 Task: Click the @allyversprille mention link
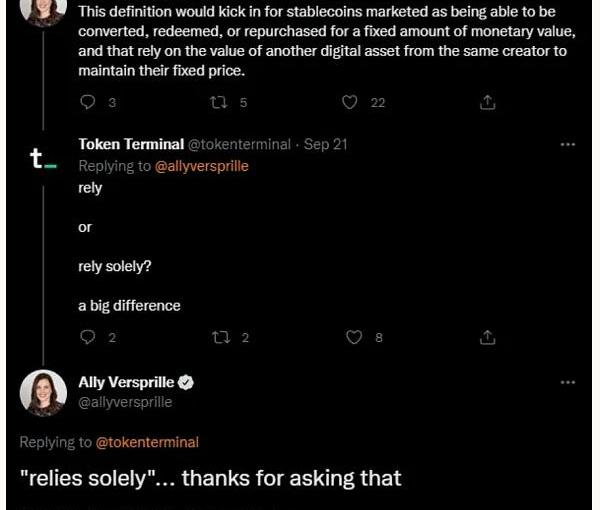click(201, 166)
